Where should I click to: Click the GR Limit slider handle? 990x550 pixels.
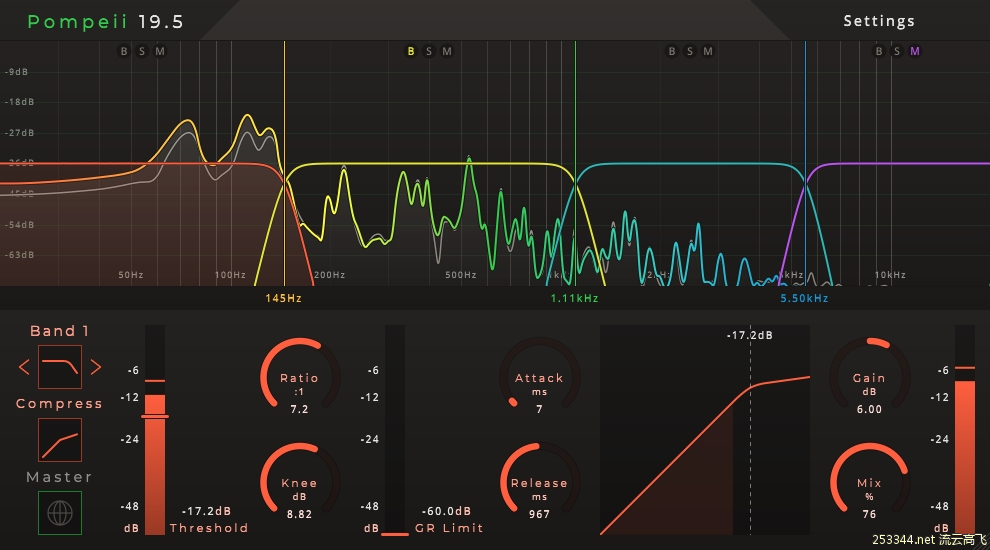coord(395,534)
